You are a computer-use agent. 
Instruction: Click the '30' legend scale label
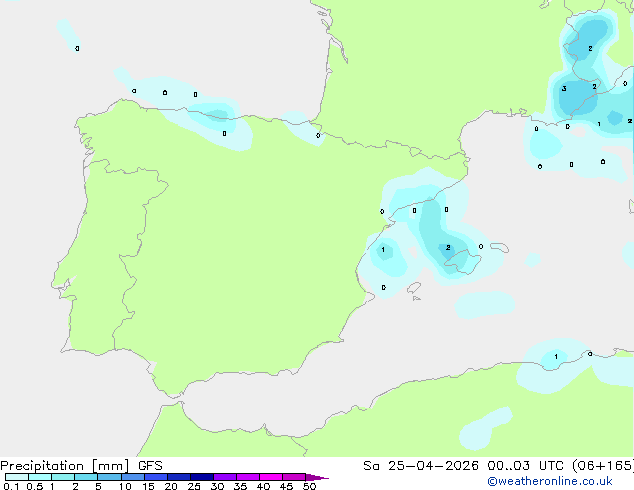coord(217,486)
